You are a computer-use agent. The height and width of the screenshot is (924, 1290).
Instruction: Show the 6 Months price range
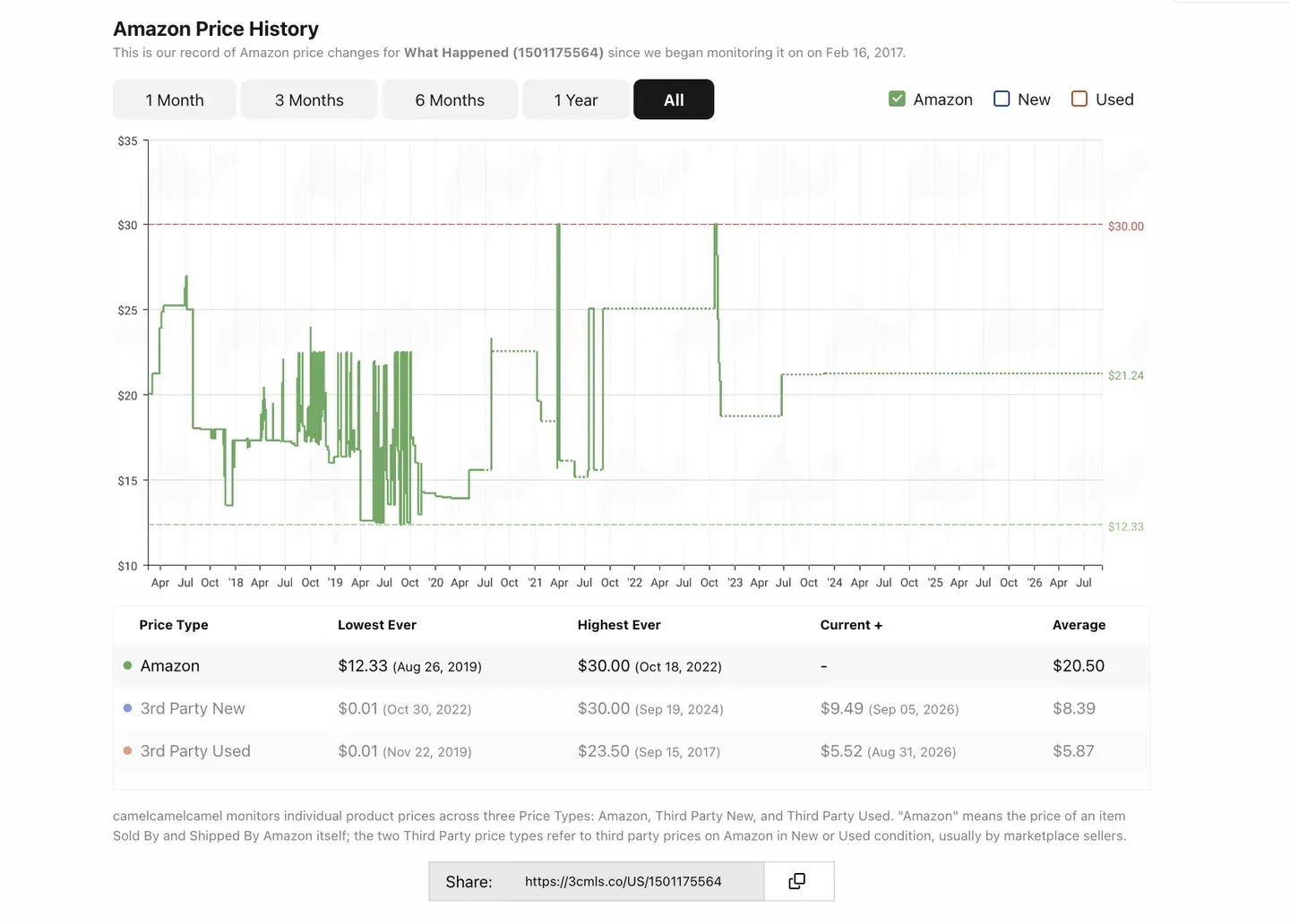tap(450, 99)
